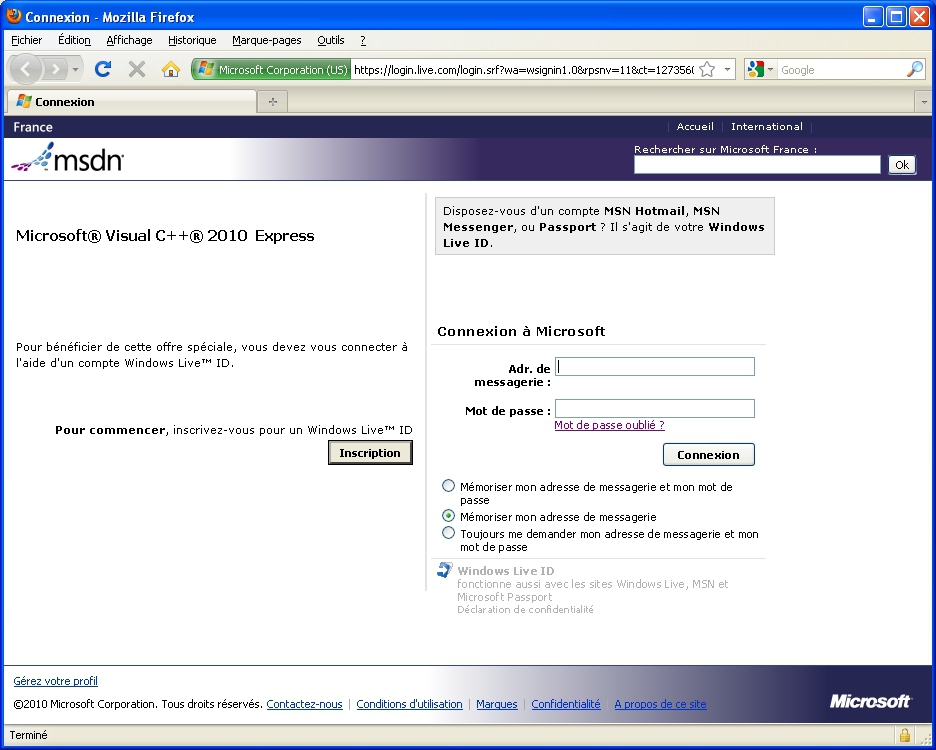Click the padlock icon in the status bar
The image size is (936, 750).
[x=904, y=735]
